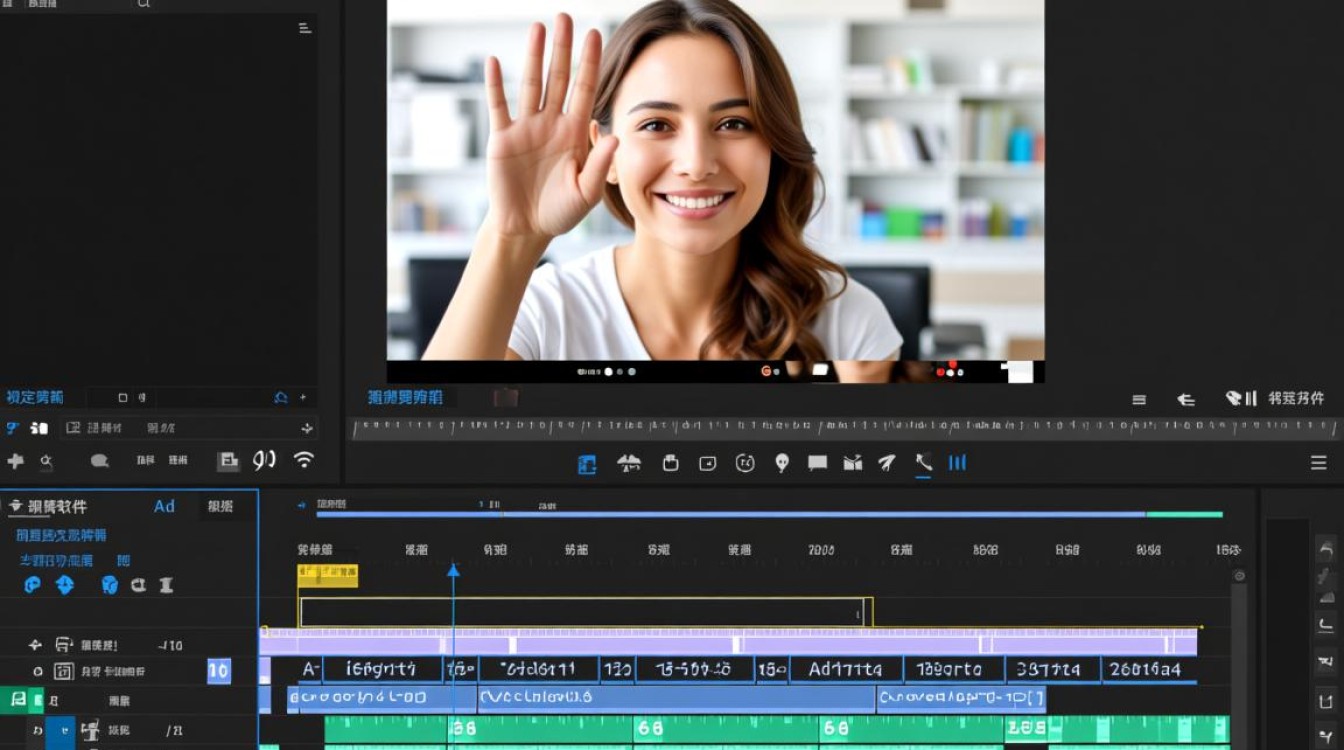Click the speech bubble icon in preview toolbar
This screenshot has width=1344, height=750.
(817, 463)
